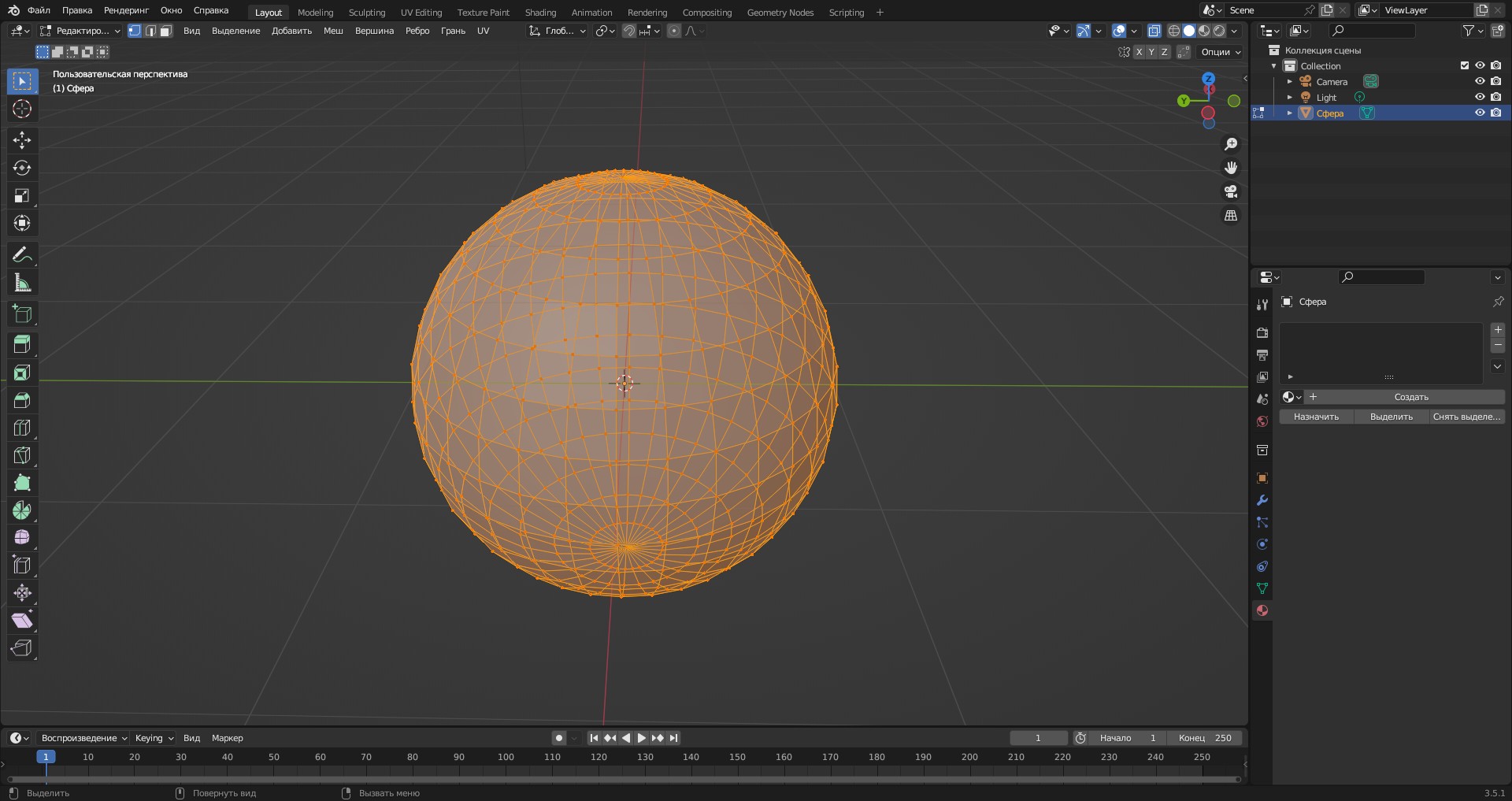Choose the Extrude Region tool
Image resolution: width=1512 pixels, height=801 pixels.
22,344
